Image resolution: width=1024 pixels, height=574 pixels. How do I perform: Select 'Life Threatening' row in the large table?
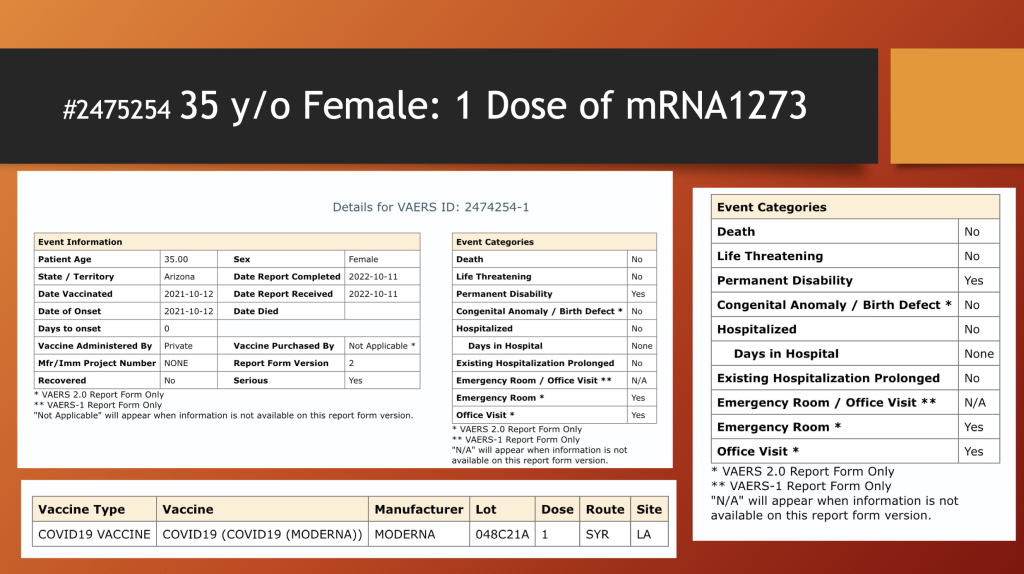pos(770,256)
